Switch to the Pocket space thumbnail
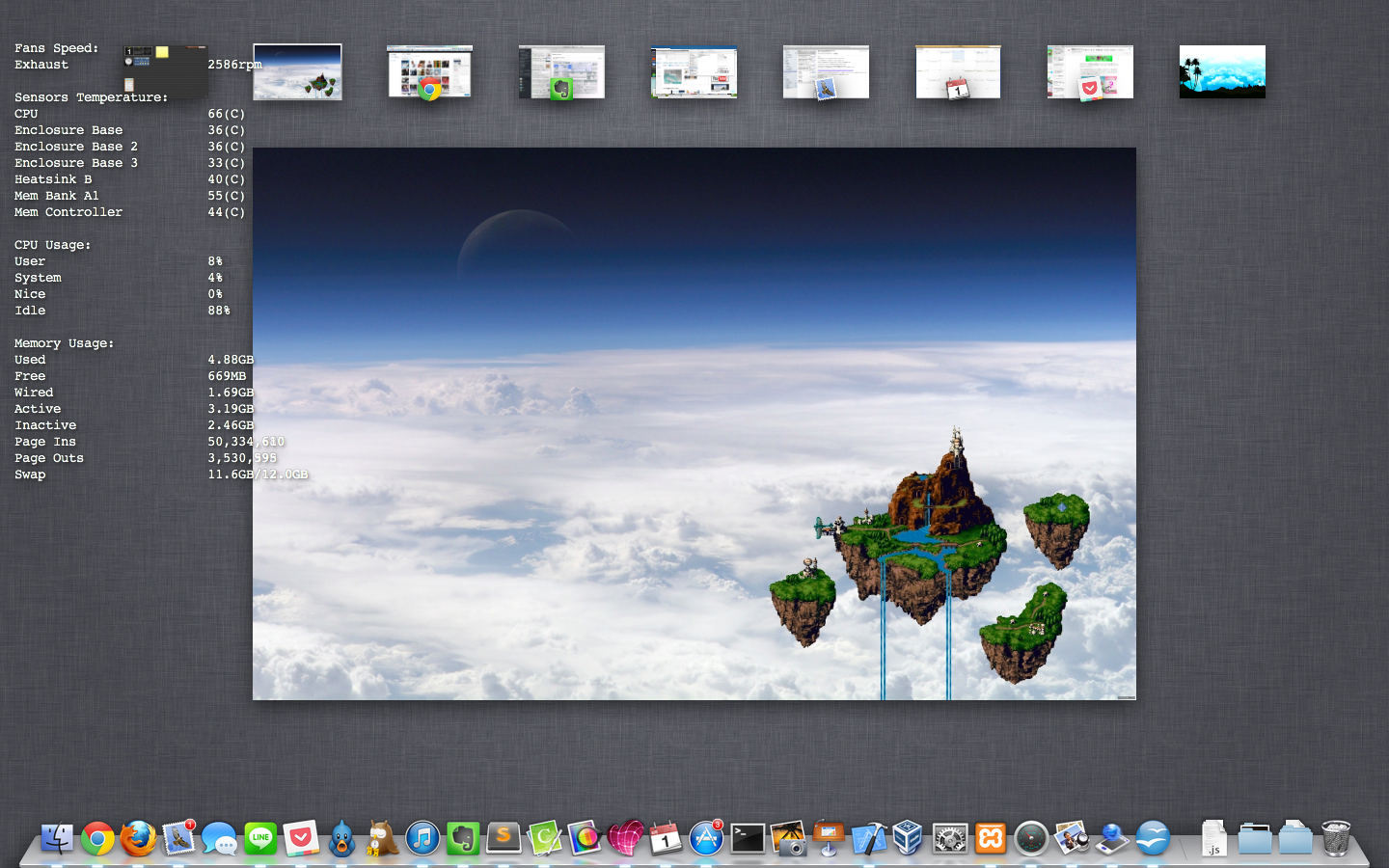 1090,71
